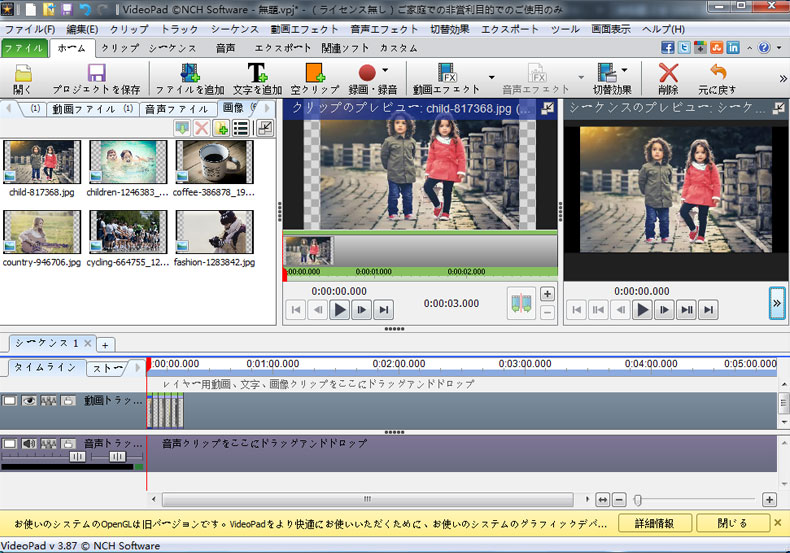Expand the 動画エフェクト dropdown arrow
Viewport: 790px width, 553px height.
pos(491,76)
